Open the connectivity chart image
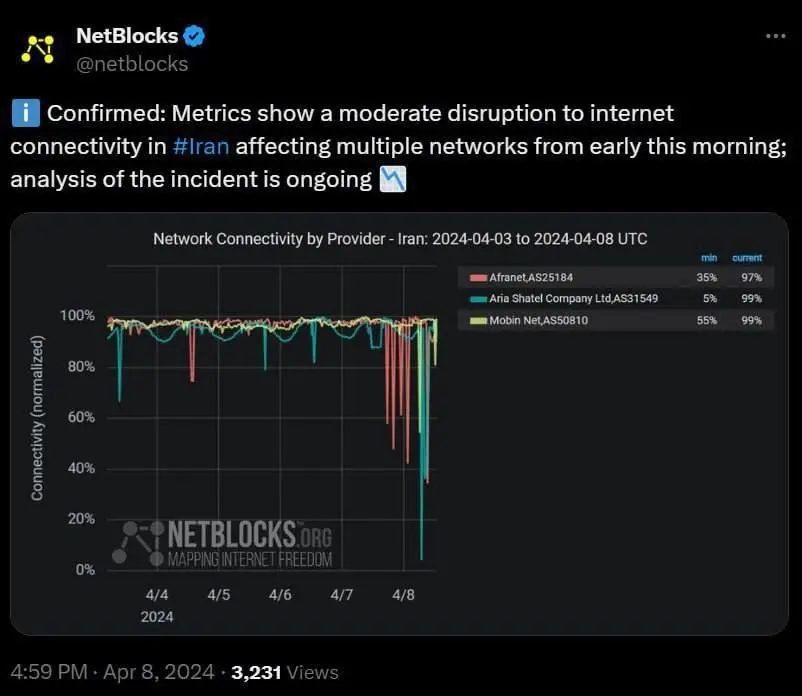 (400, 423)
